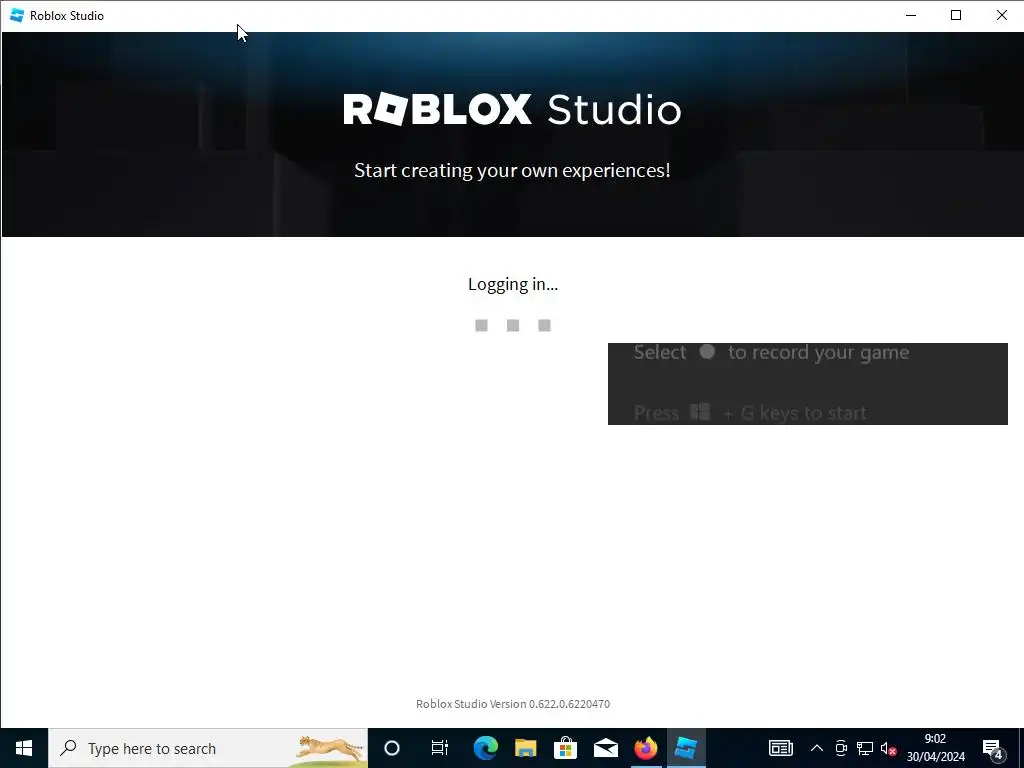Click the Meet Now tray icon
1024x768 pixels.
tap(841, 748)
